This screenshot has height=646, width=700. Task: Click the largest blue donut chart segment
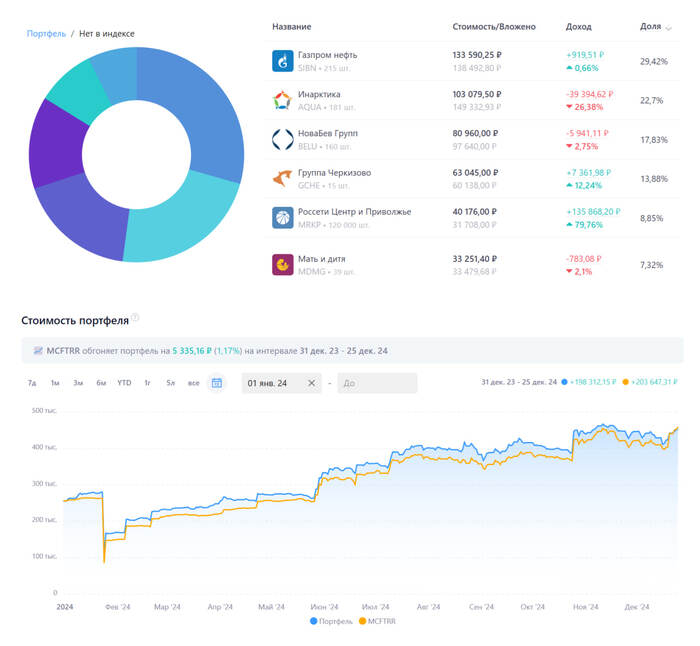(206, 110)
